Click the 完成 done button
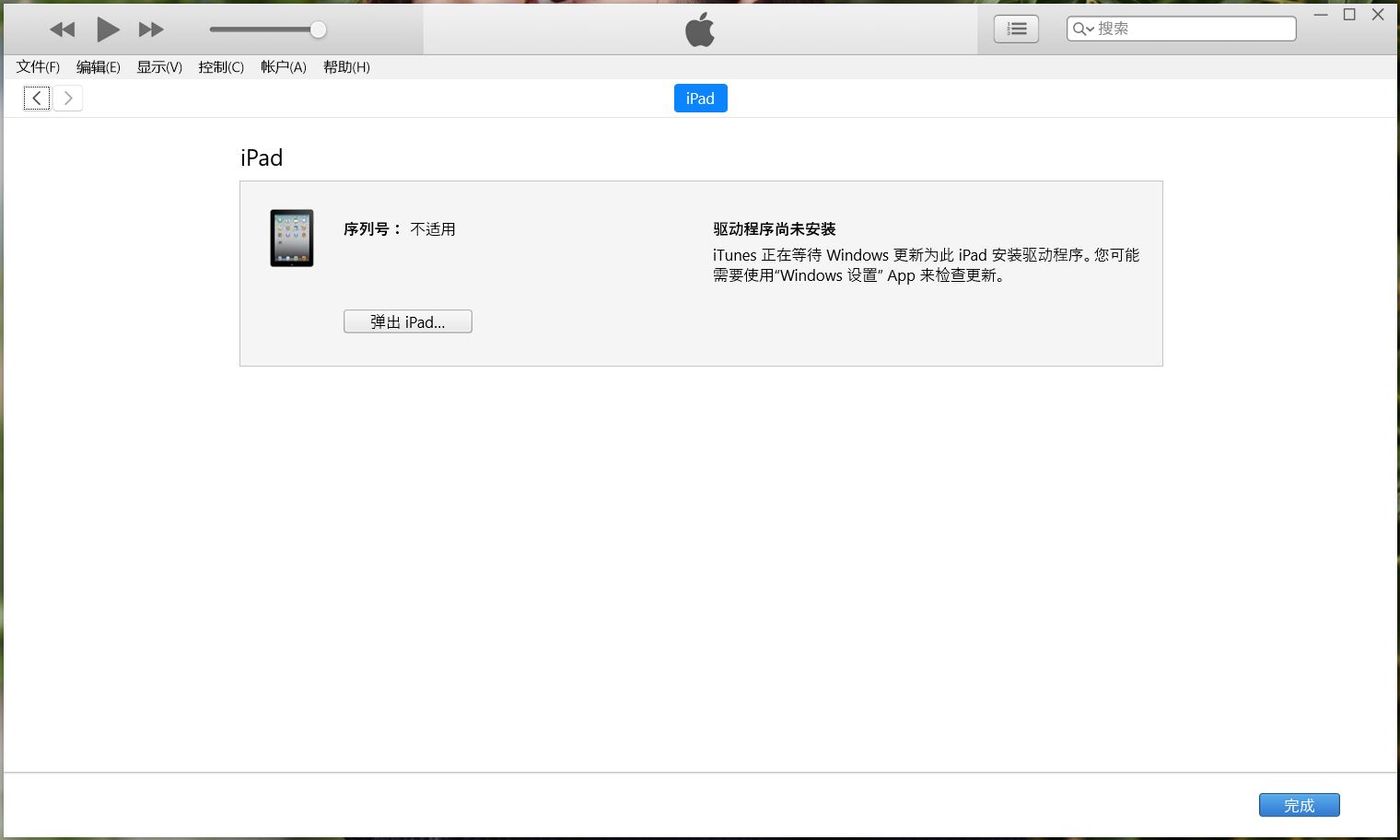 click(1299, 805)
